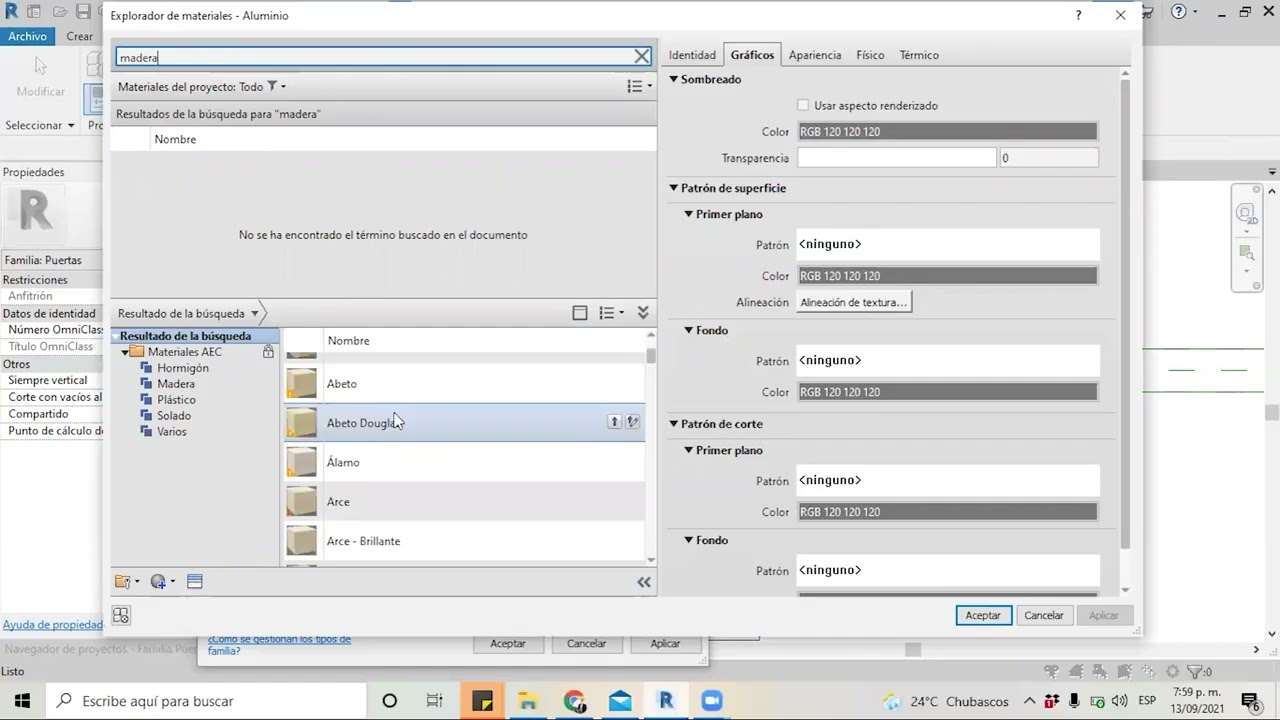The width and height of the screenshot is (1280, 720).
Task: Click Aplicar in the family types dialog
Action: pos(665,643)
